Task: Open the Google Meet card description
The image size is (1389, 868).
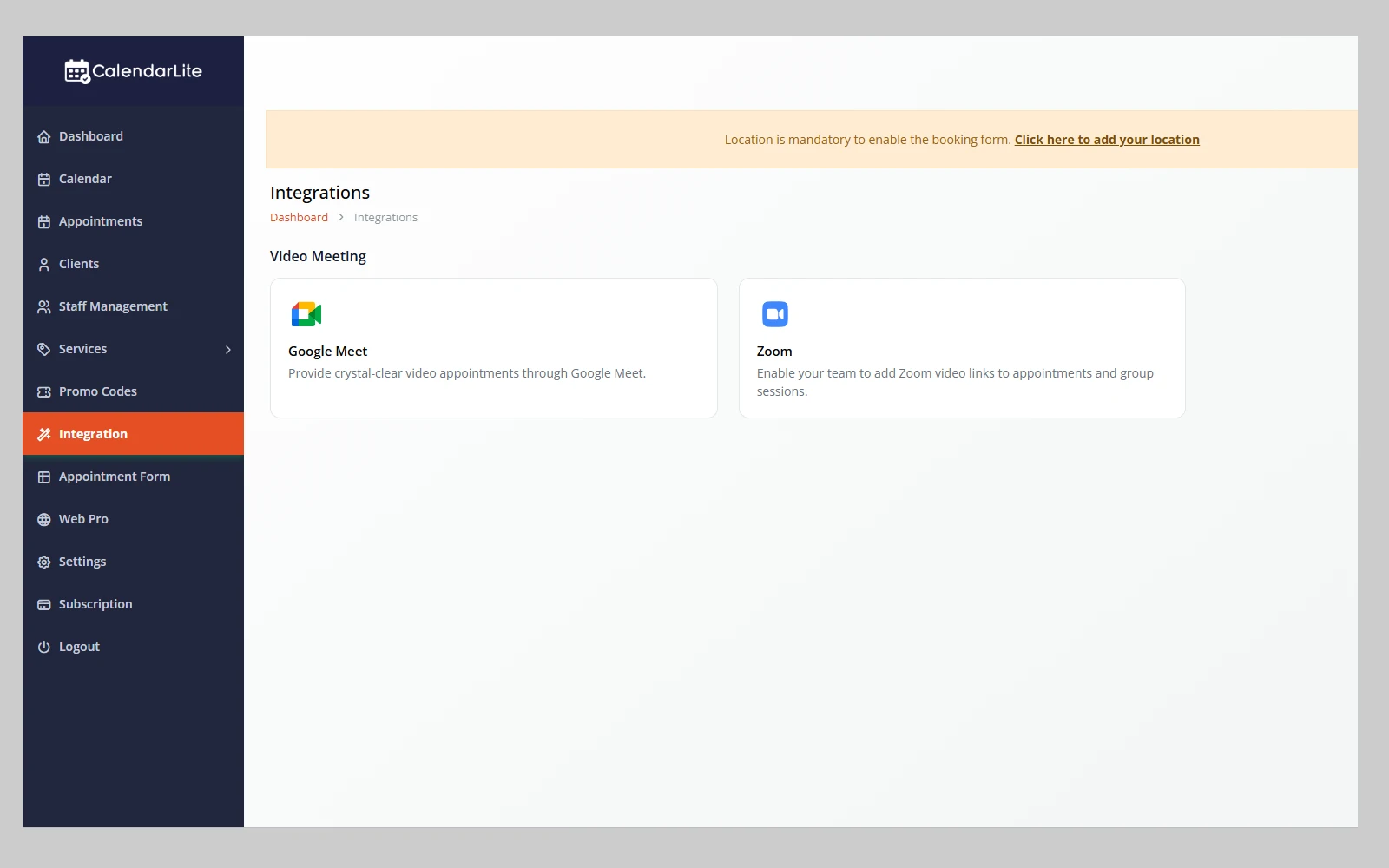Action: click(467, 373)
